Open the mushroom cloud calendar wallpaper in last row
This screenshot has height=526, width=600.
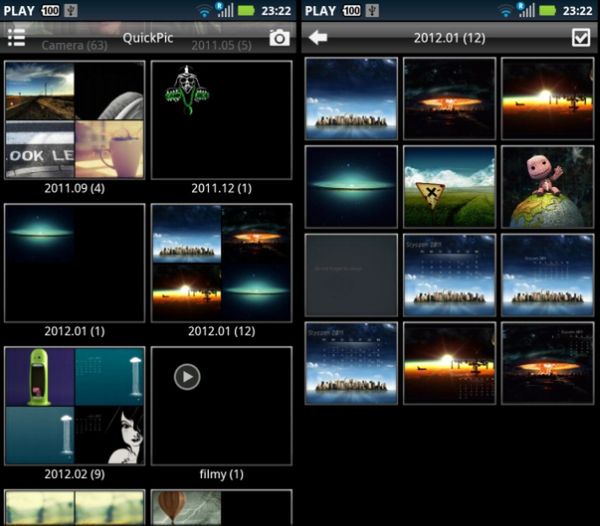(548, 363)
